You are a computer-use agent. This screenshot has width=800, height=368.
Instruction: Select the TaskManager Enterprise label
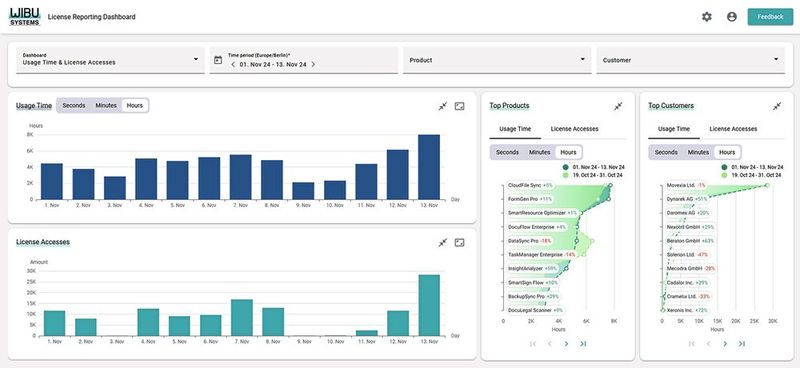tap(542, 254)
